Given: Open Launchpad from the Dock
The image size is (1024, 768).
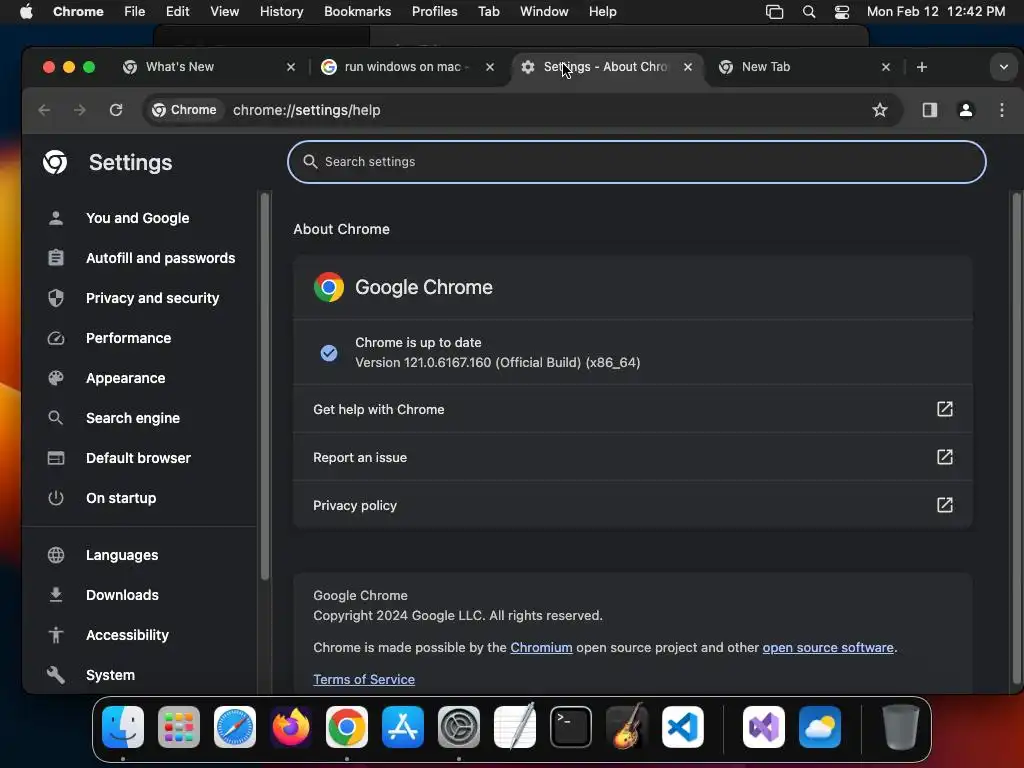Looking at the screenshot, I should pyautogui.click(x=179, y=727).
